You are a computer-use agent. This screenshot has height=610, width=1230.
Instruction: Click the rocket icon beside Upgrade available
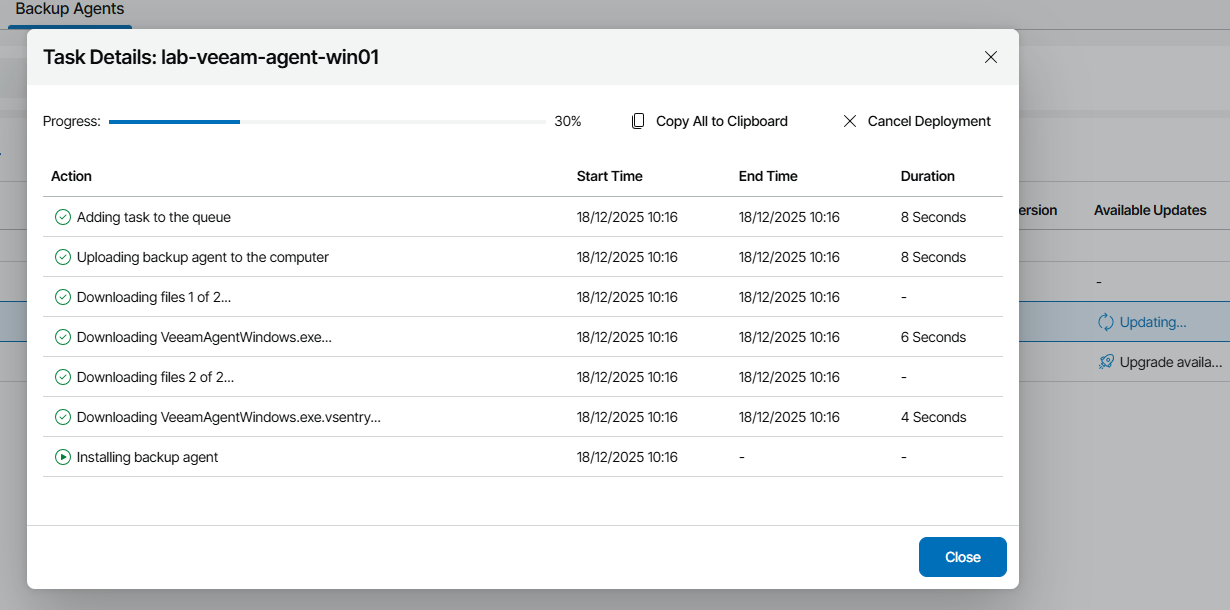click(x=1105, y=362)
